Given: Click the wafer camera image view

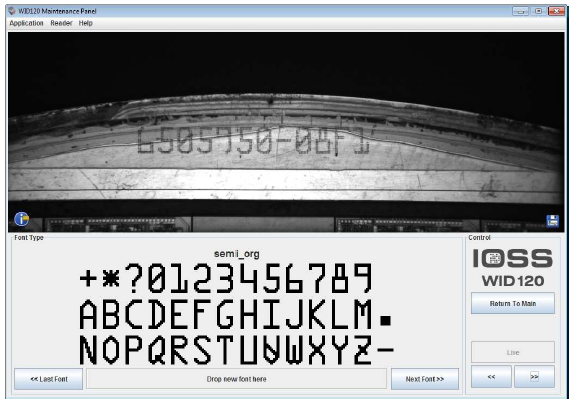Looking at the screenshot, I should pyautogui.click(x=286, y=132).
